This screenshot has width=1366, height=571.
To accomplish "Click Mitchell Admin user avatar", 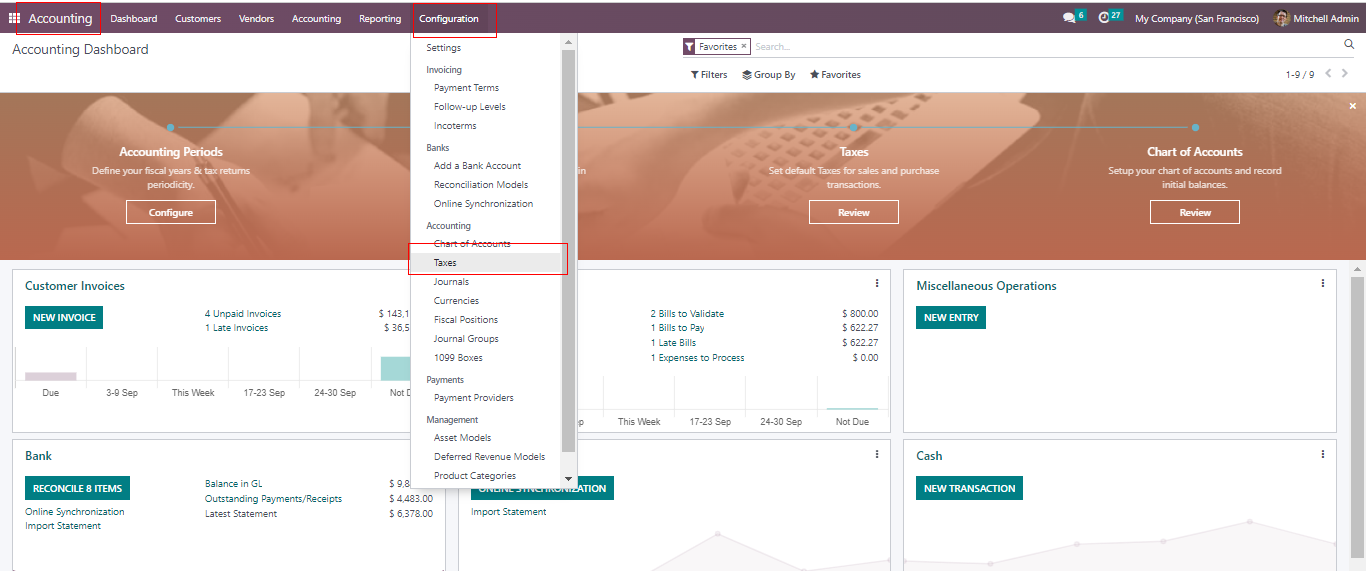I will (1281, 18).
